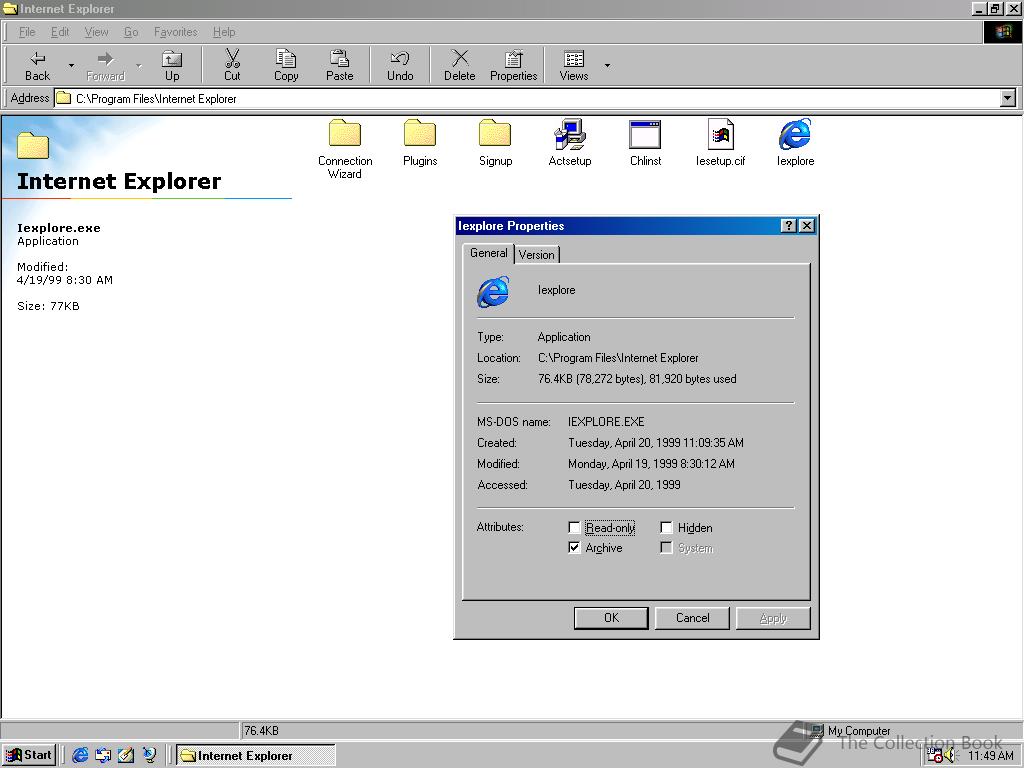Switch to the Version tab
The image size is (1024, 768).
(537, 255)
